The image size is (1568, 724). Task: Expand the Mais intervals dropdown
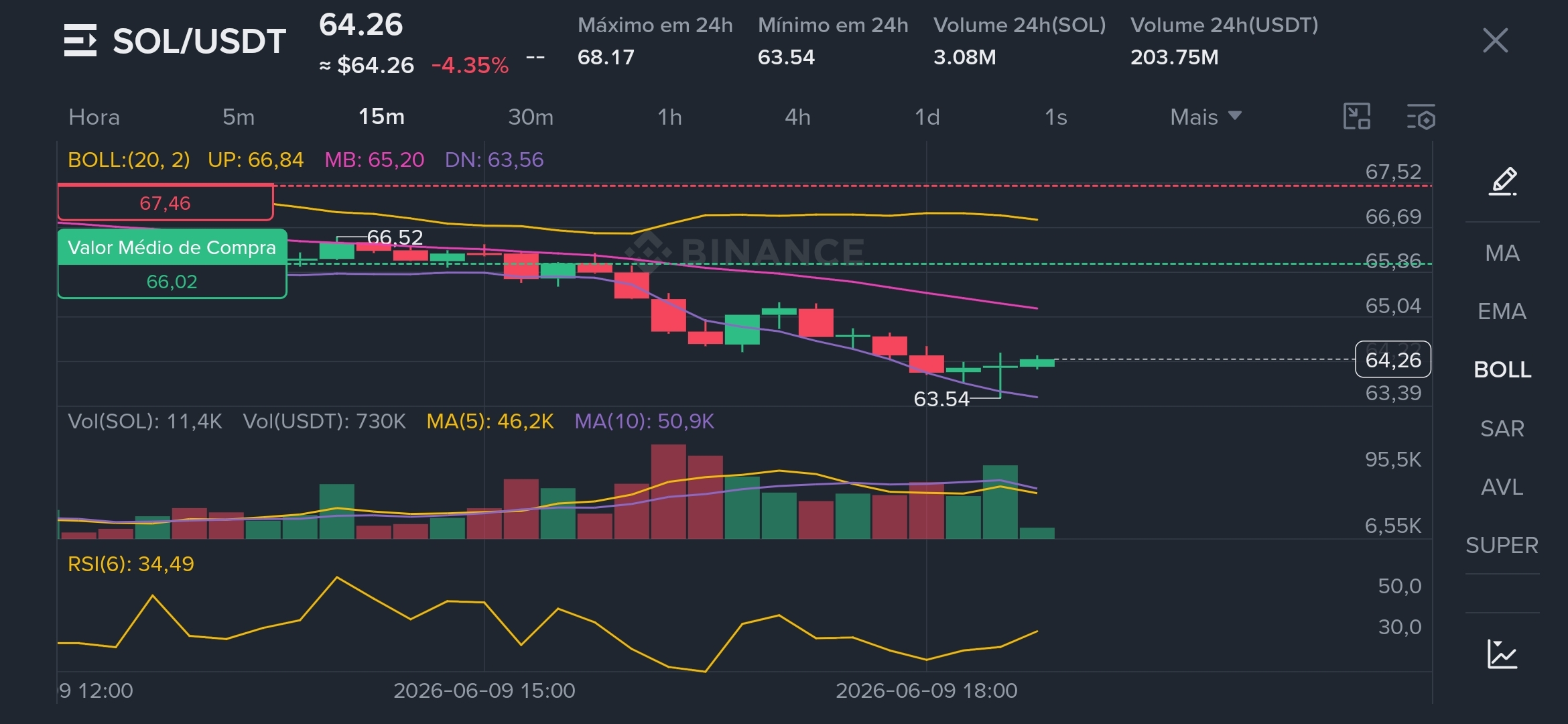pos(1205,117)
